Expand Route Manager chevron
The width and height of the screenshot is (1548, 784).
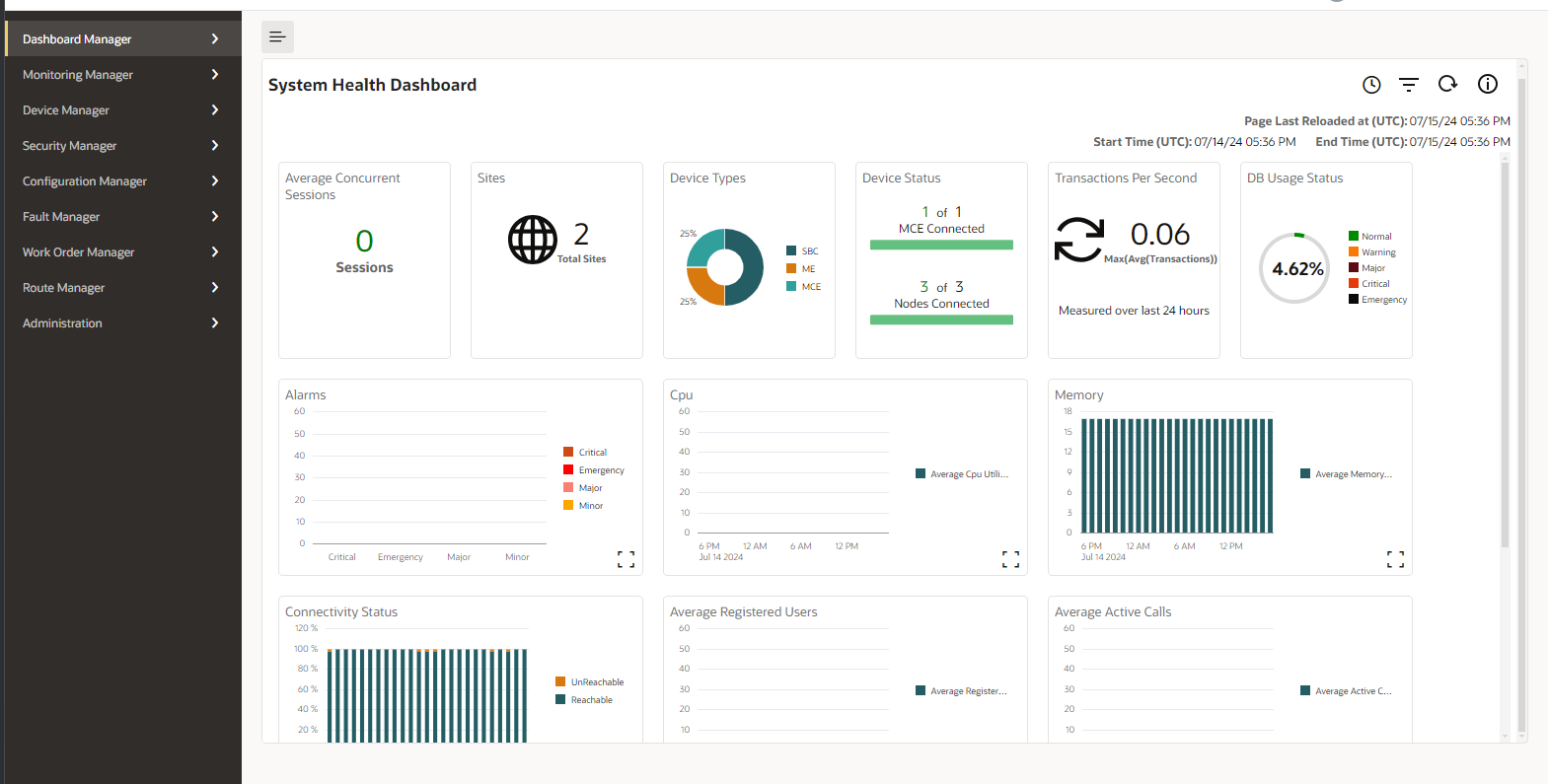(215, 287)
